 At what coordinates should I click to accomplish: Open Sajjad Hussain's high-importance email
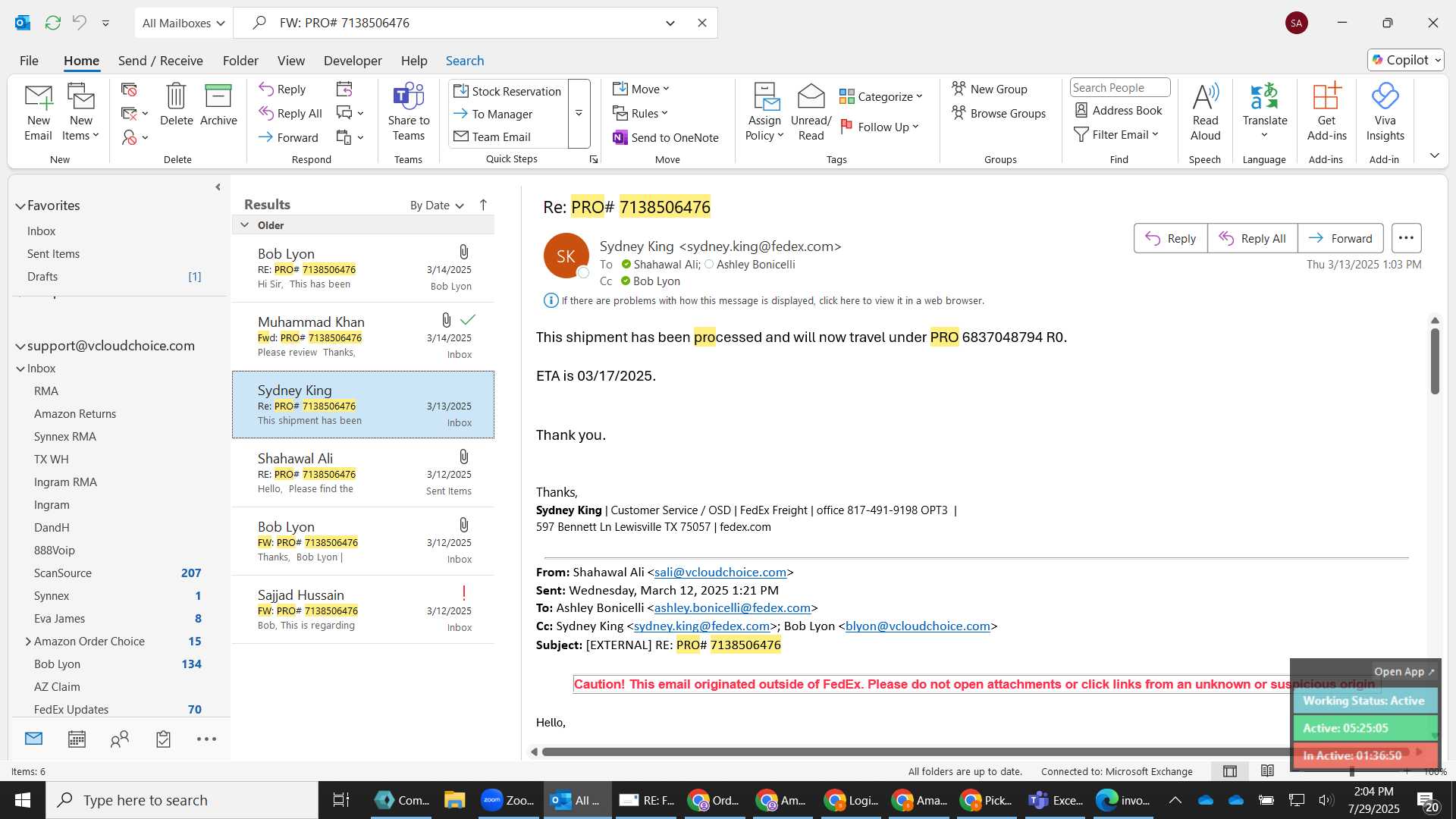pyautogui.click(x=363, y=610)
